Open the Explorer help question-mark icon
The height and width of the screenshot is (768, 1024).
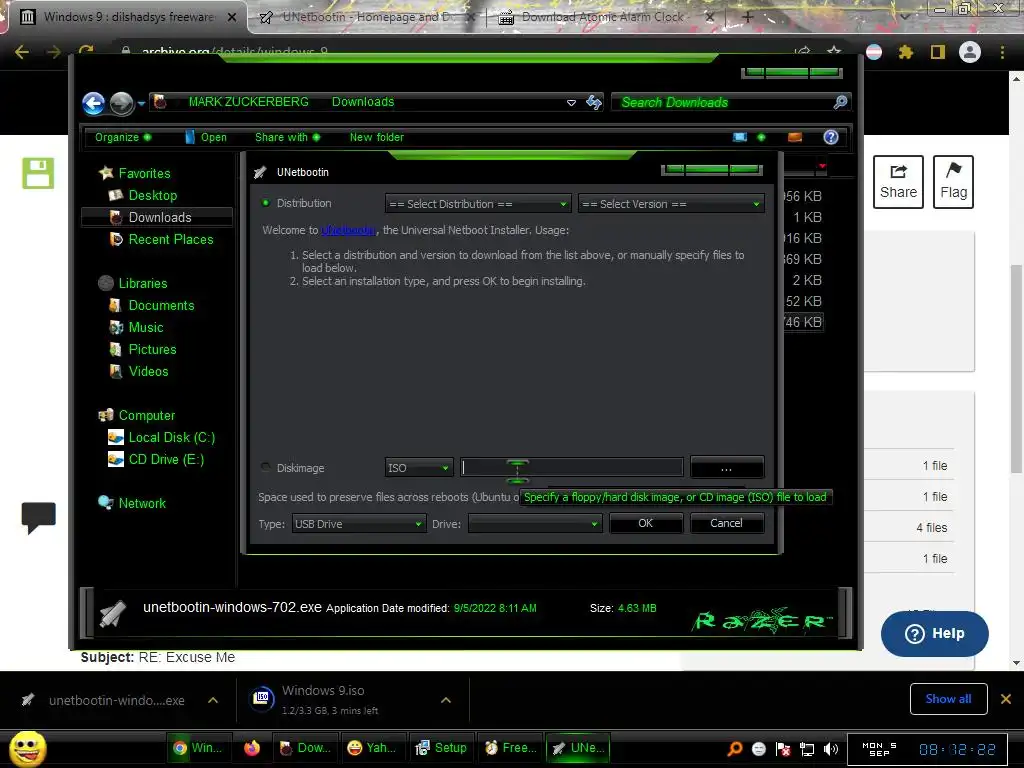831,137
